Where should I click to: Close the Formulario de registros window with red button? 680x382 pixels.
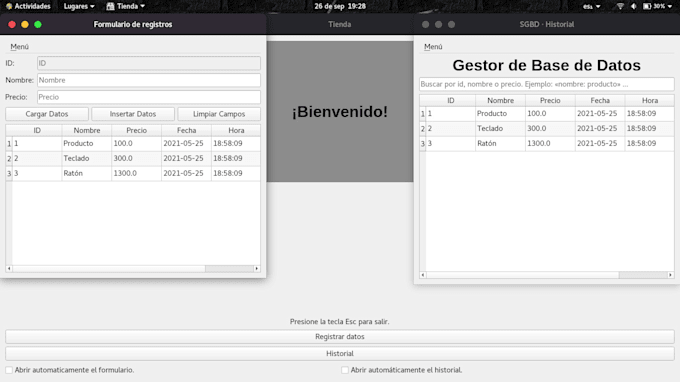point(12,24)
